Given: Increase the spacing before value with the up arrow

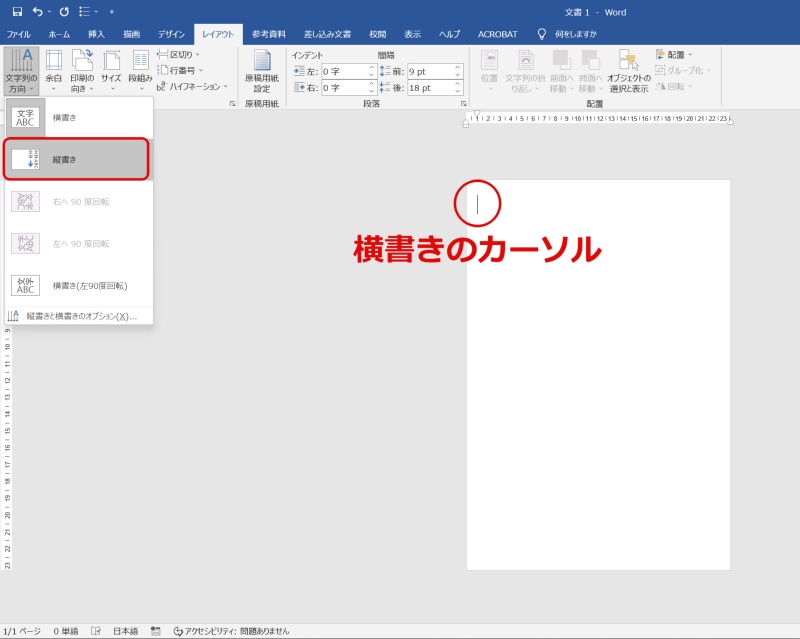Looking at the screenshot, I should 458,68.
